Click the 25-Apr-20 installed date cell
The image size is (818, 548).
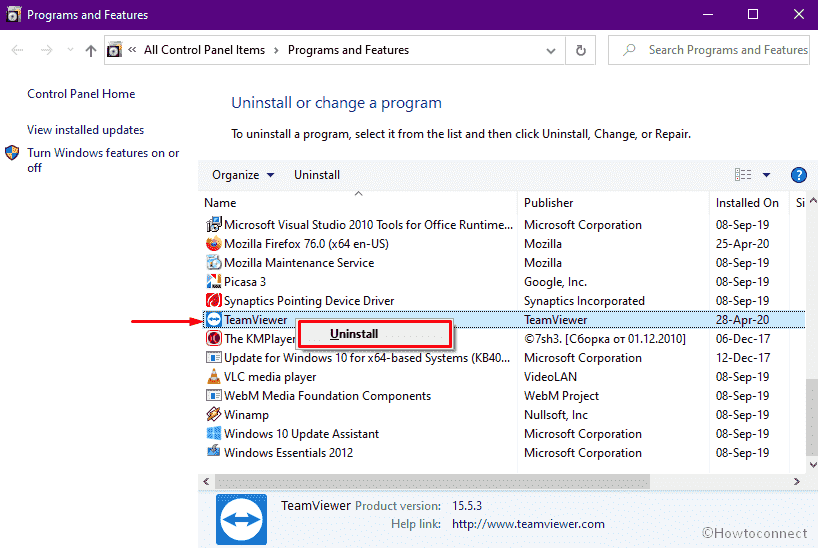742,244
